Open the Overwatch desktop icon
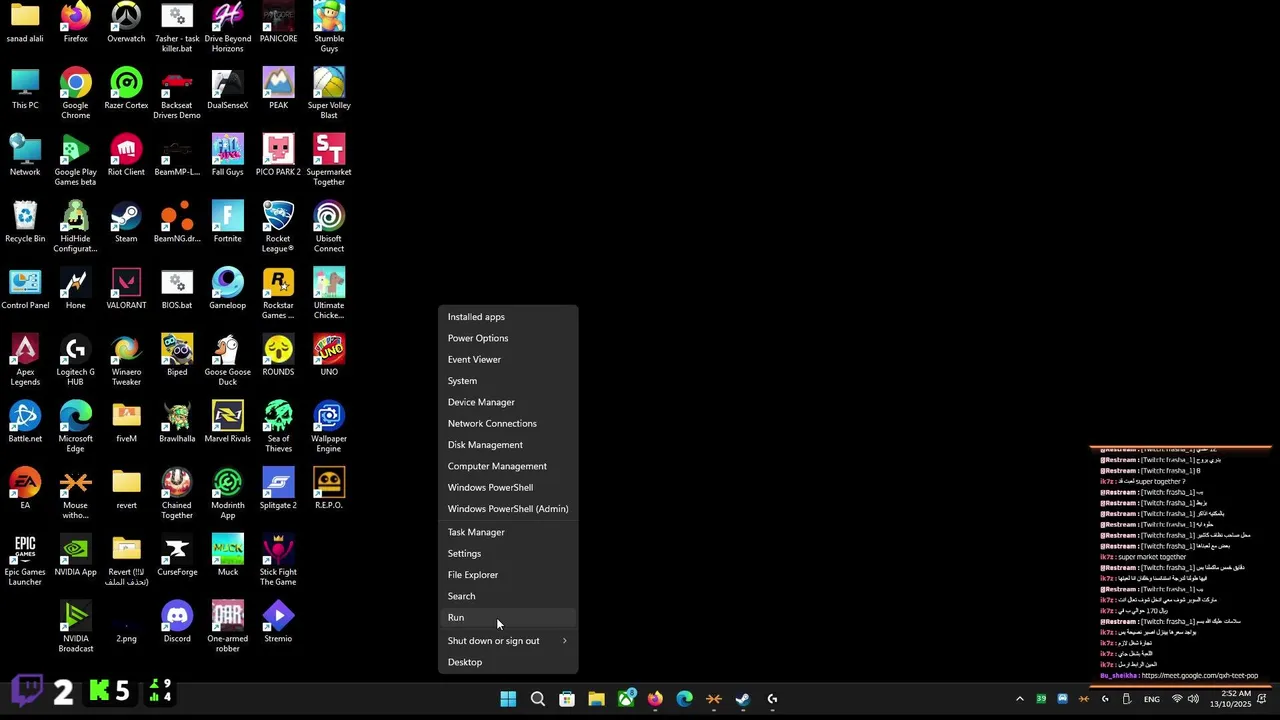Image resolution: width=1280 pixels, height=720 pixels. (126, 23)
